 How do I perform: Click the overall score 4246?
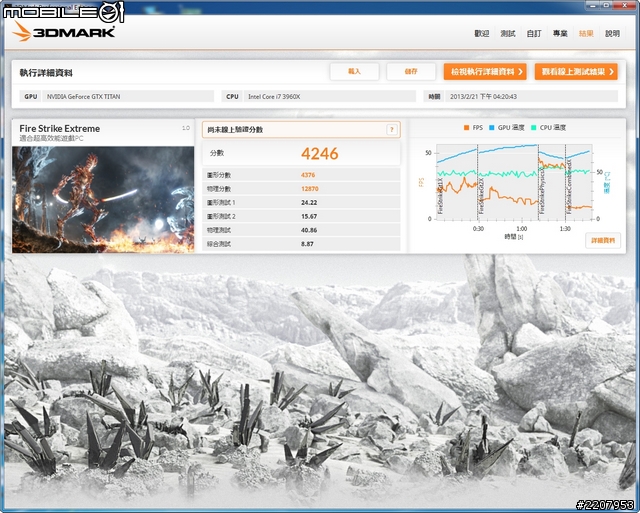[320, 154]
